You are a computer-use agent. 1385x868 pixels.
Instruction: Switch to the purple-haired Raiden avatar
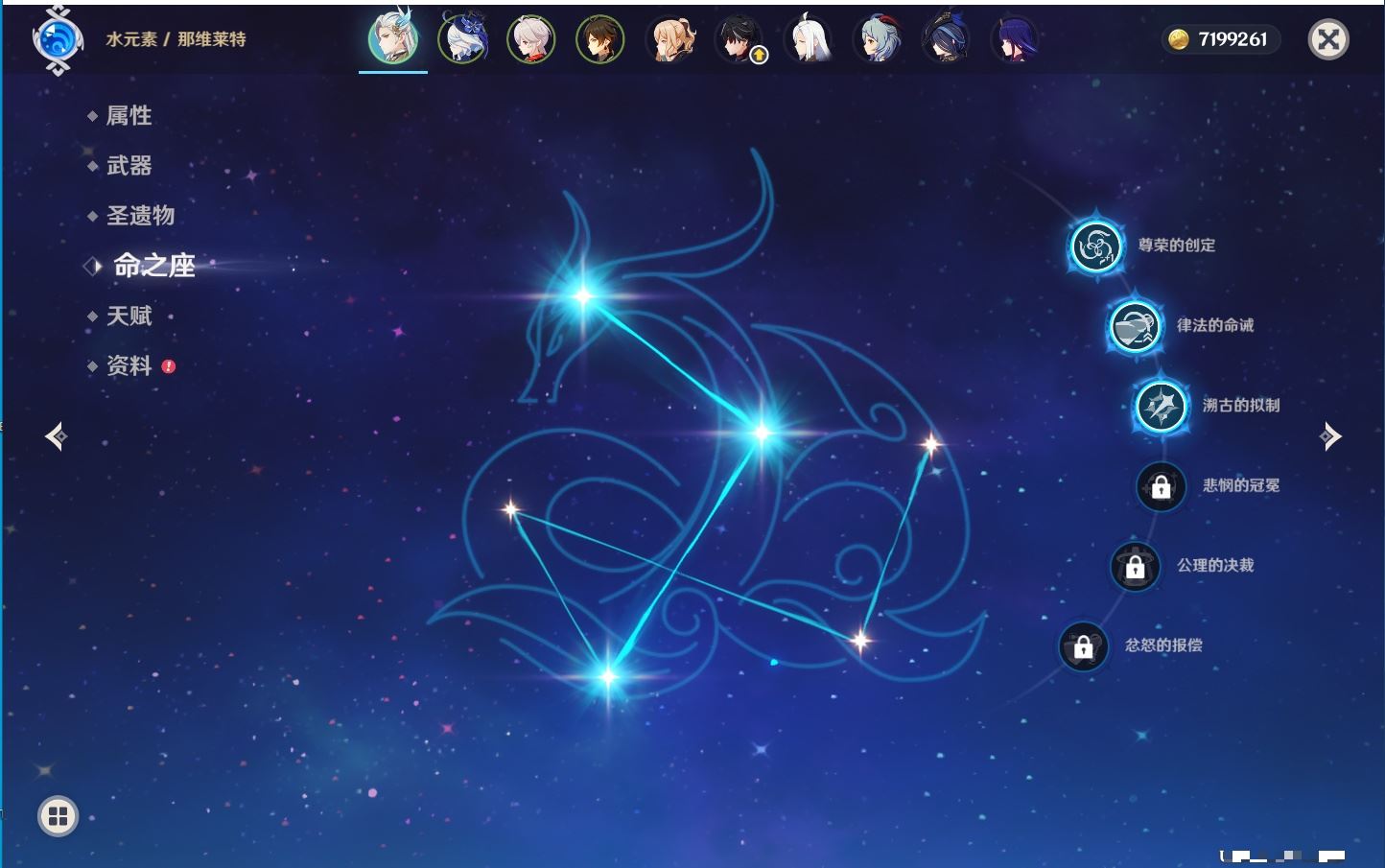[1015, 39]
